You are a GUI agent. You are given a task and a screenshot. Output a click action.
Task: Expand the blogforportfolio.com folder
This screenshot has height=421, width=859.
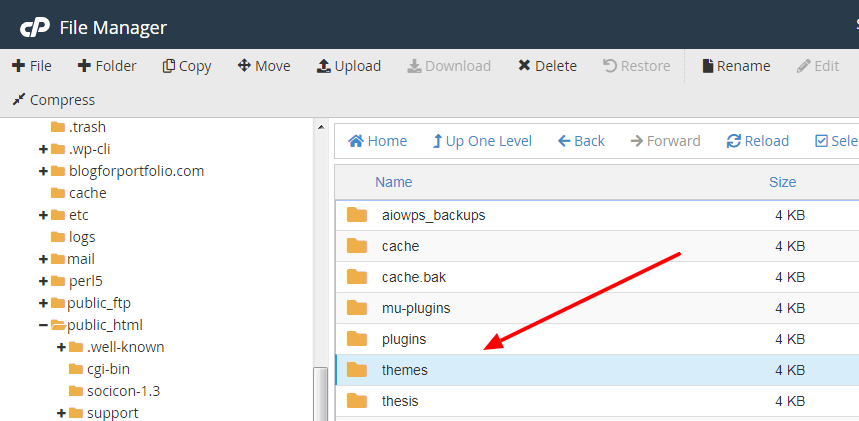(x=43, y=171)
